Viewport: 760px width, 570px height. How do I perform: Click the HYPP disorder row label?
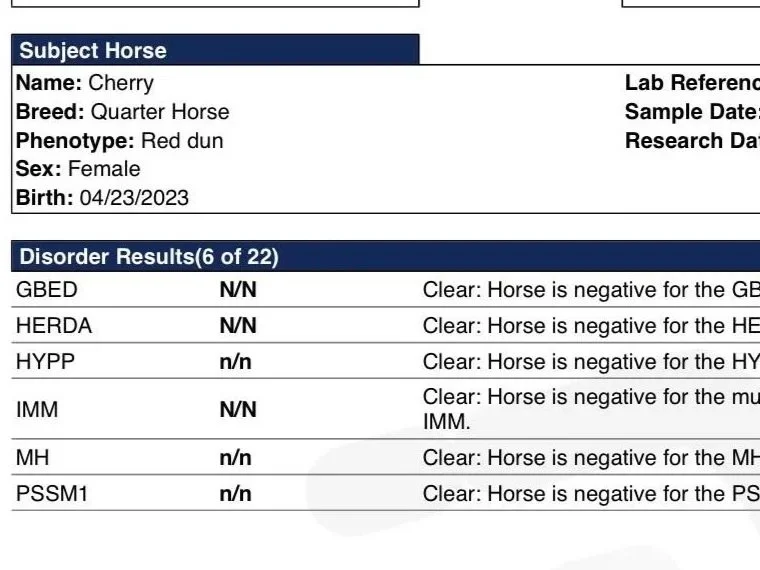click(x=46, y=362)
